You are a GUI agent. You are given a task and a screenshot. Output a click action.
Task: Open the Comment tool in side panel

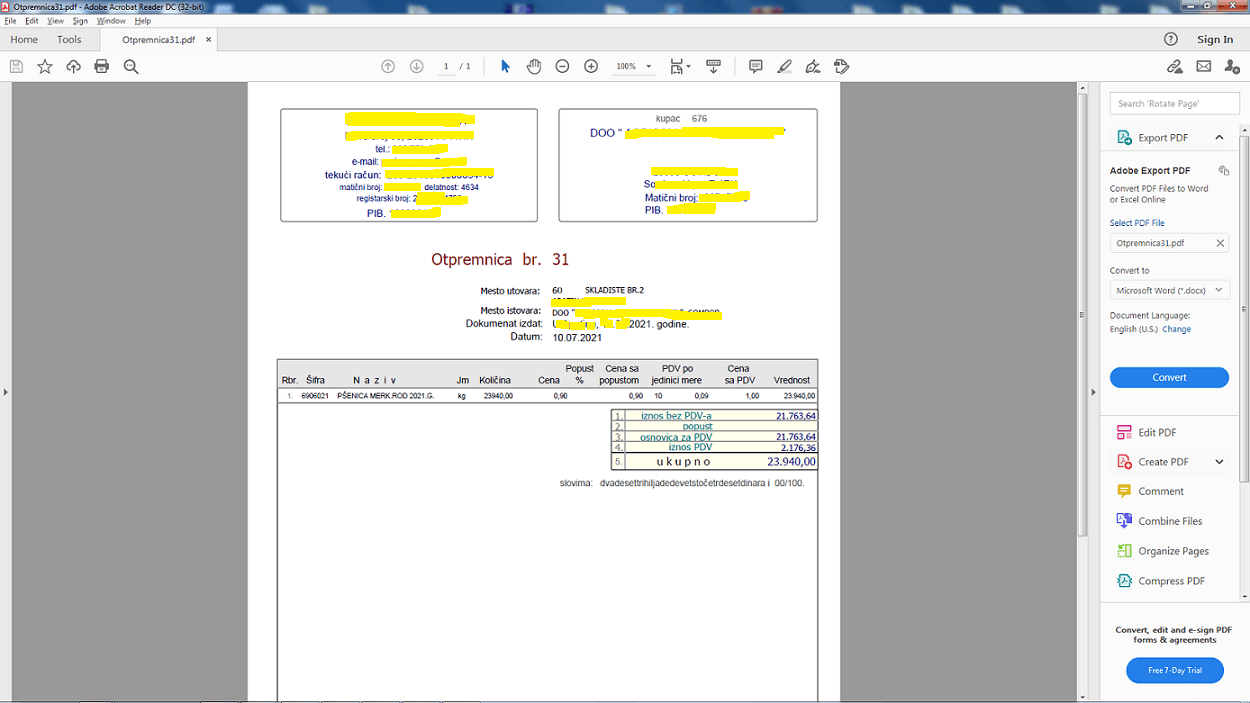coord(1160,491)
